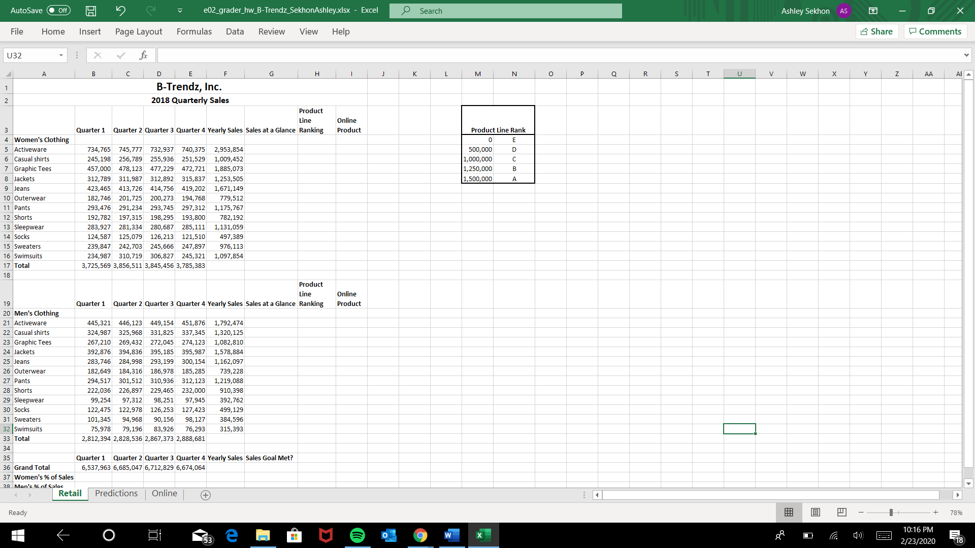975x548 pixels.
Task: Click the Undo arrow icon
Action: pos(121,11)
